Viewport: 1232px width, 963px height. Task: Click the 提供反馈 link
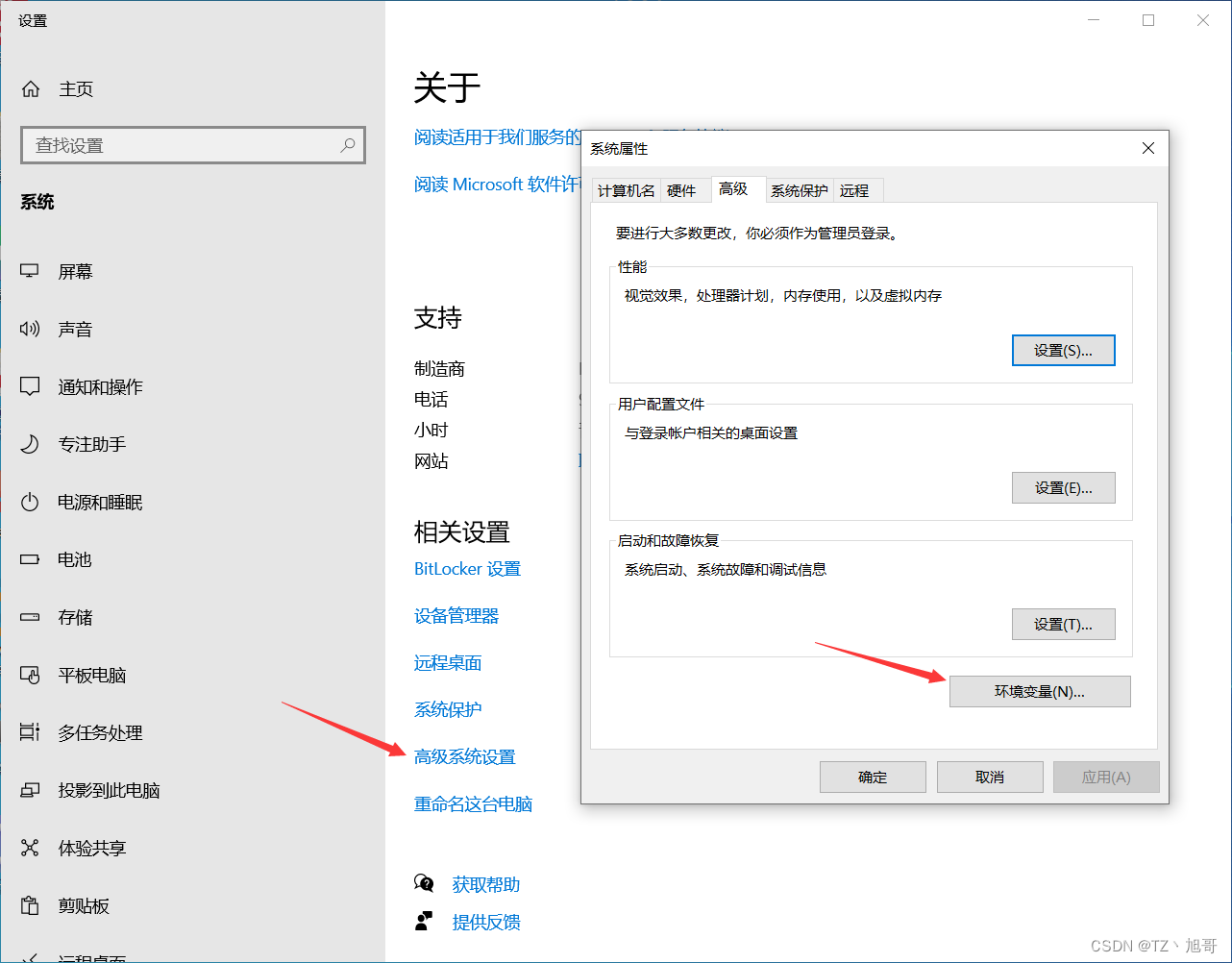(x=486, y=923)
